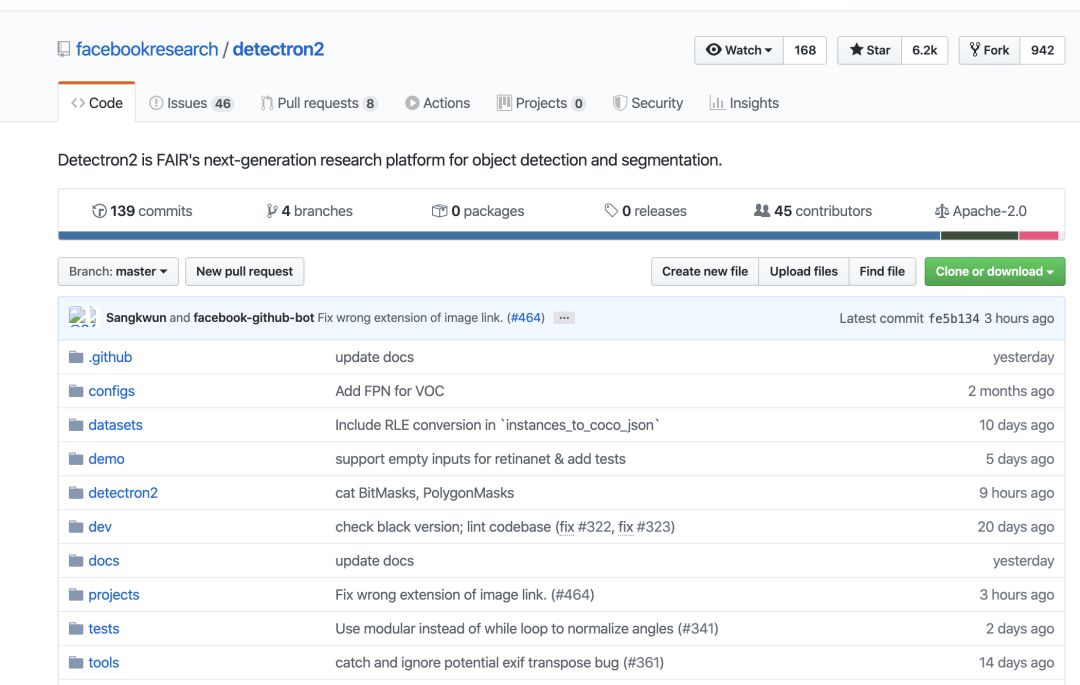Image resolution: width=1080 pixels, height=685 pixels.
Task: Click the demo folder icon
Action: [x=76, y=459]
